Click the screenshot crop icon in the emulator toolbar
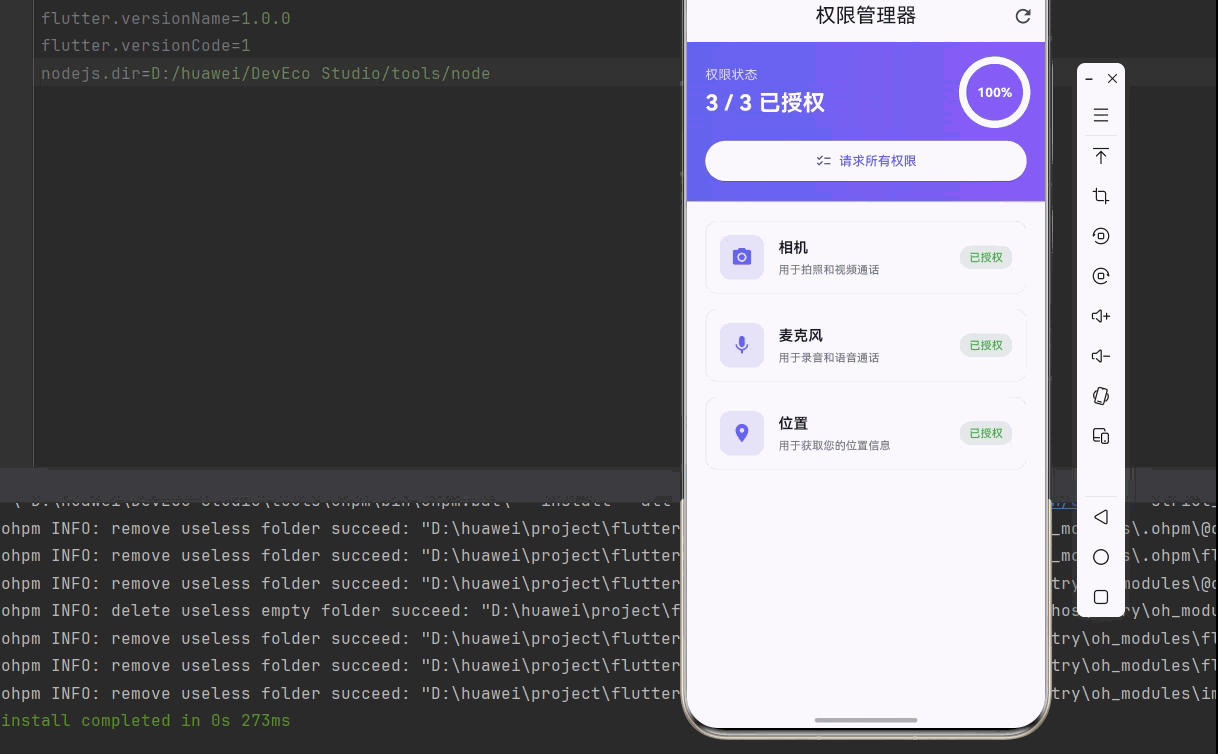This screenshot has width=1218, height=754. 1100,196
